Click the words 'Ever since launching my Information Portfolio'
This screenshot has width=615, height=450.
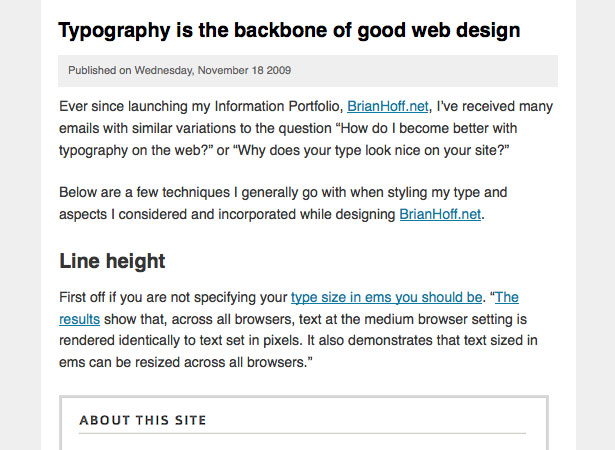point(201,106)
